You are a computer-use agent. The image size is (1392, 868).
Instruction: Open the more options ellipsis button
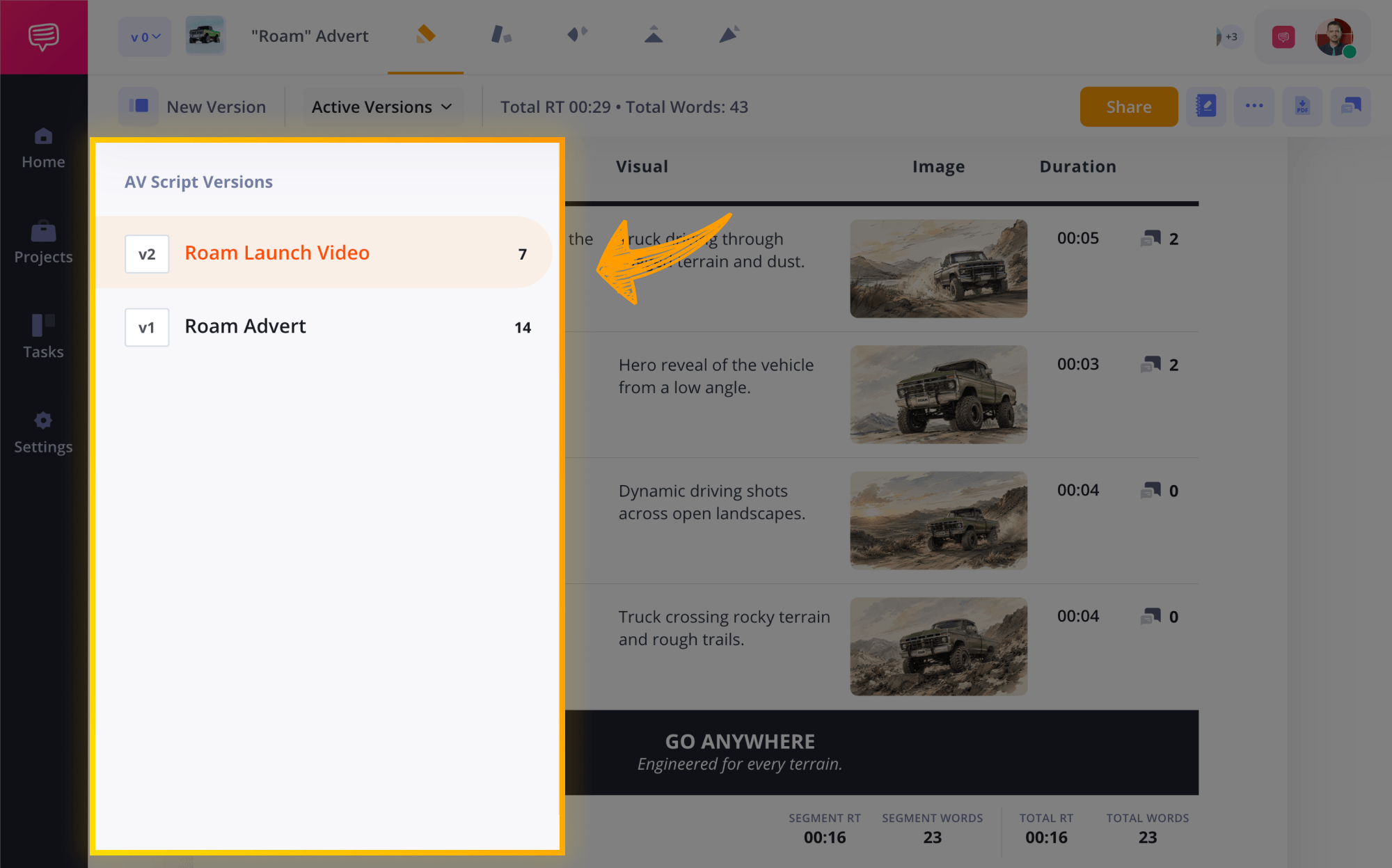(1254, 106)
